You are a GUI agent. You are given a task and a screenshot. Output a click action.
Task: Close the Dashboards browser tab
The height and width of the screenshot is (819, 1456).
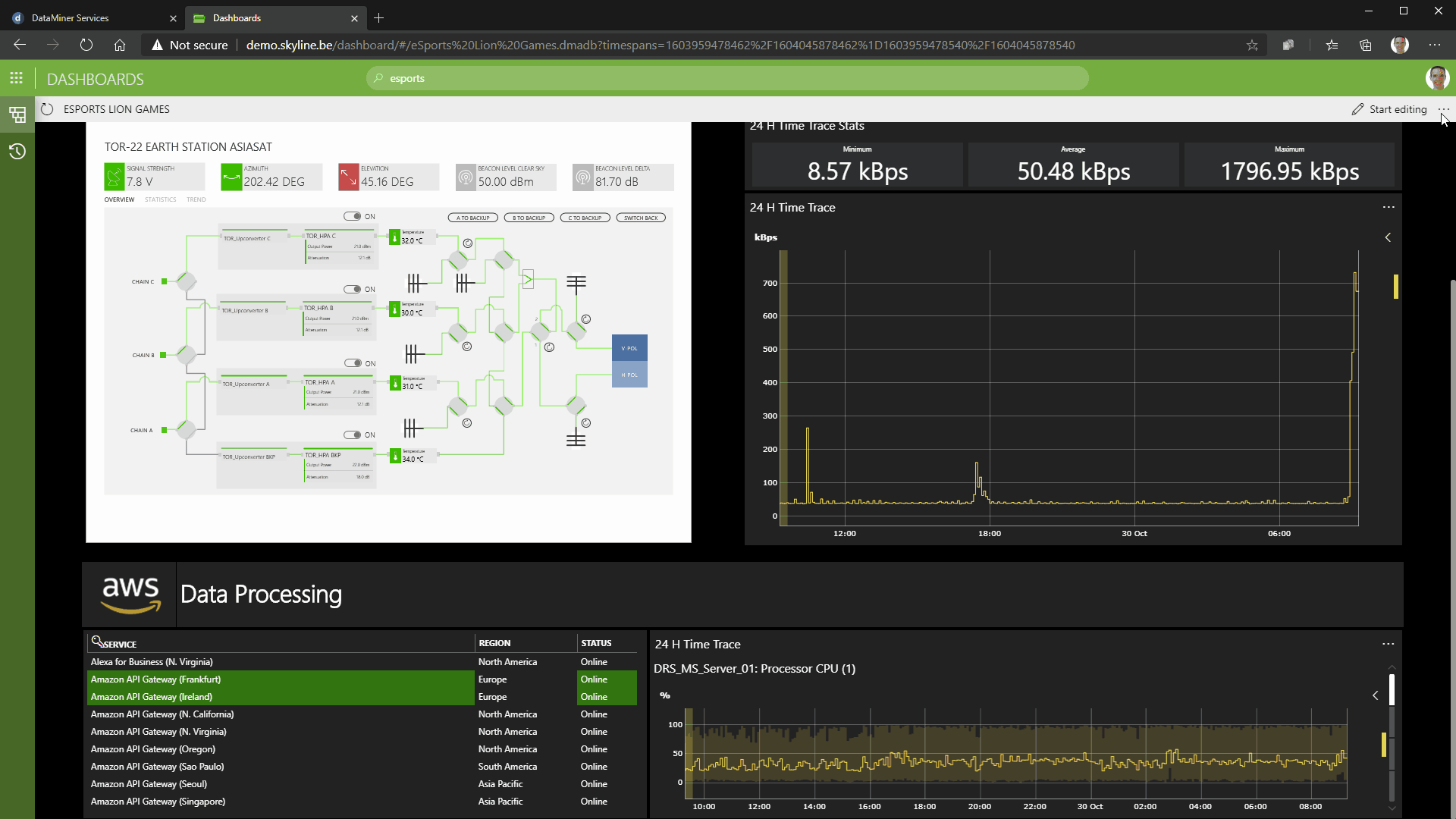click(x=354, y=18)
